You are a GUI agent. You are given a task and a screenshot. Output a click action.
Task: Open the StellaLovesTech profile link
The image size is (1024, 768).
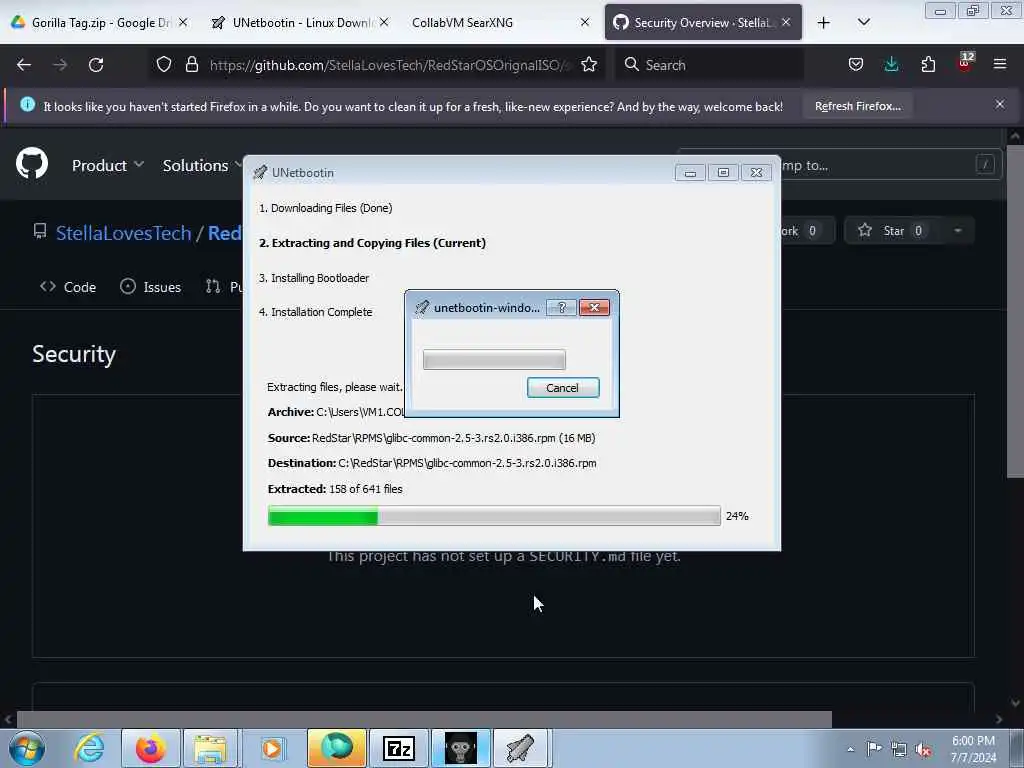123,233
